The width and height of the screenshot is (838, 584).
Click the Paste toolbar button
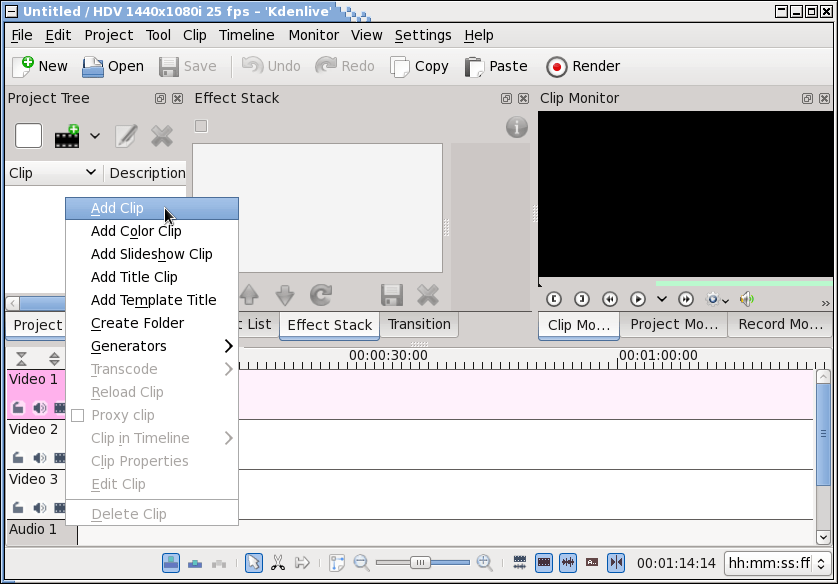[495, 66]
